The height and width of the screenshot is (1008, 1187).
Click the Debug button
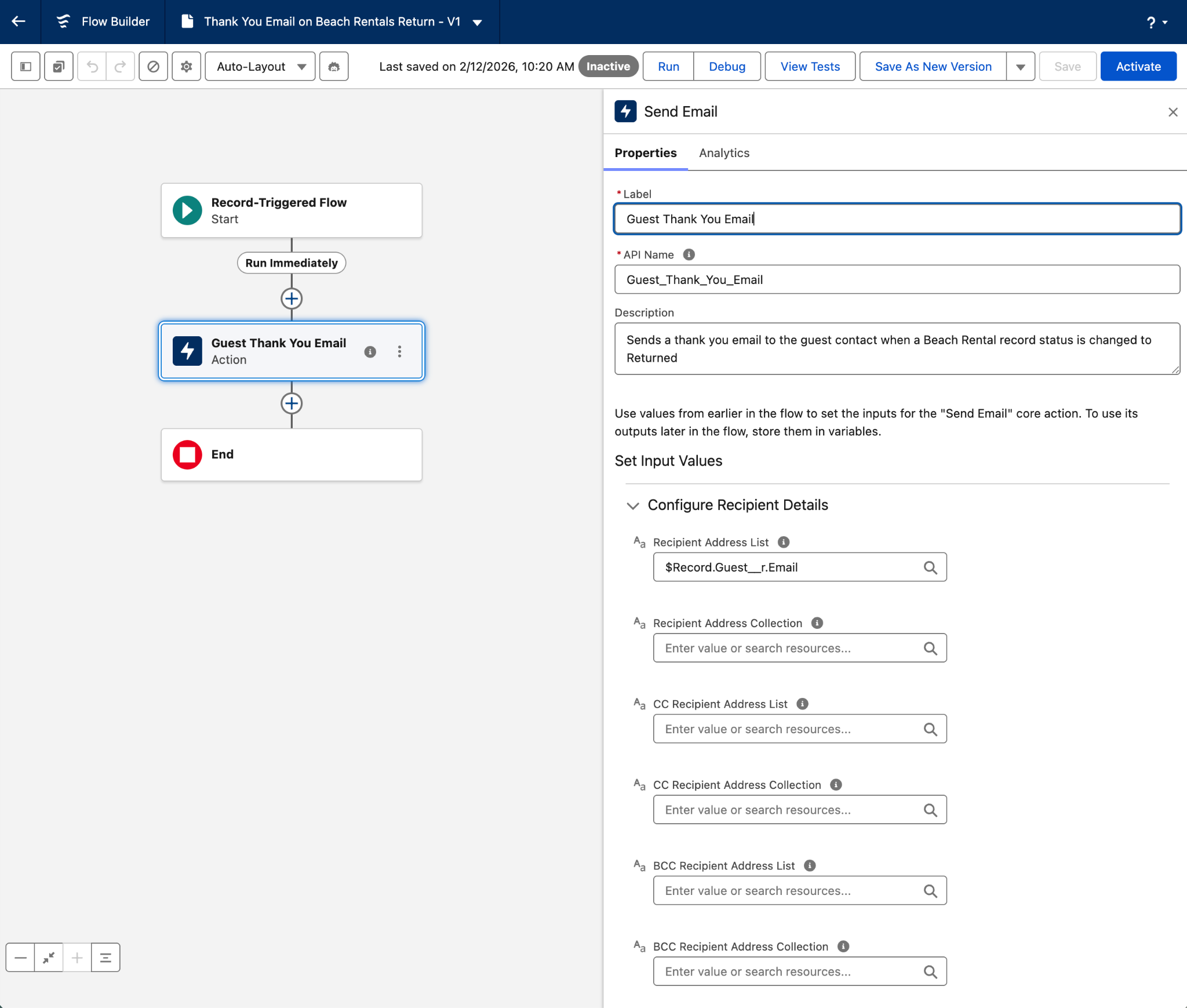(x=727, y=67)
